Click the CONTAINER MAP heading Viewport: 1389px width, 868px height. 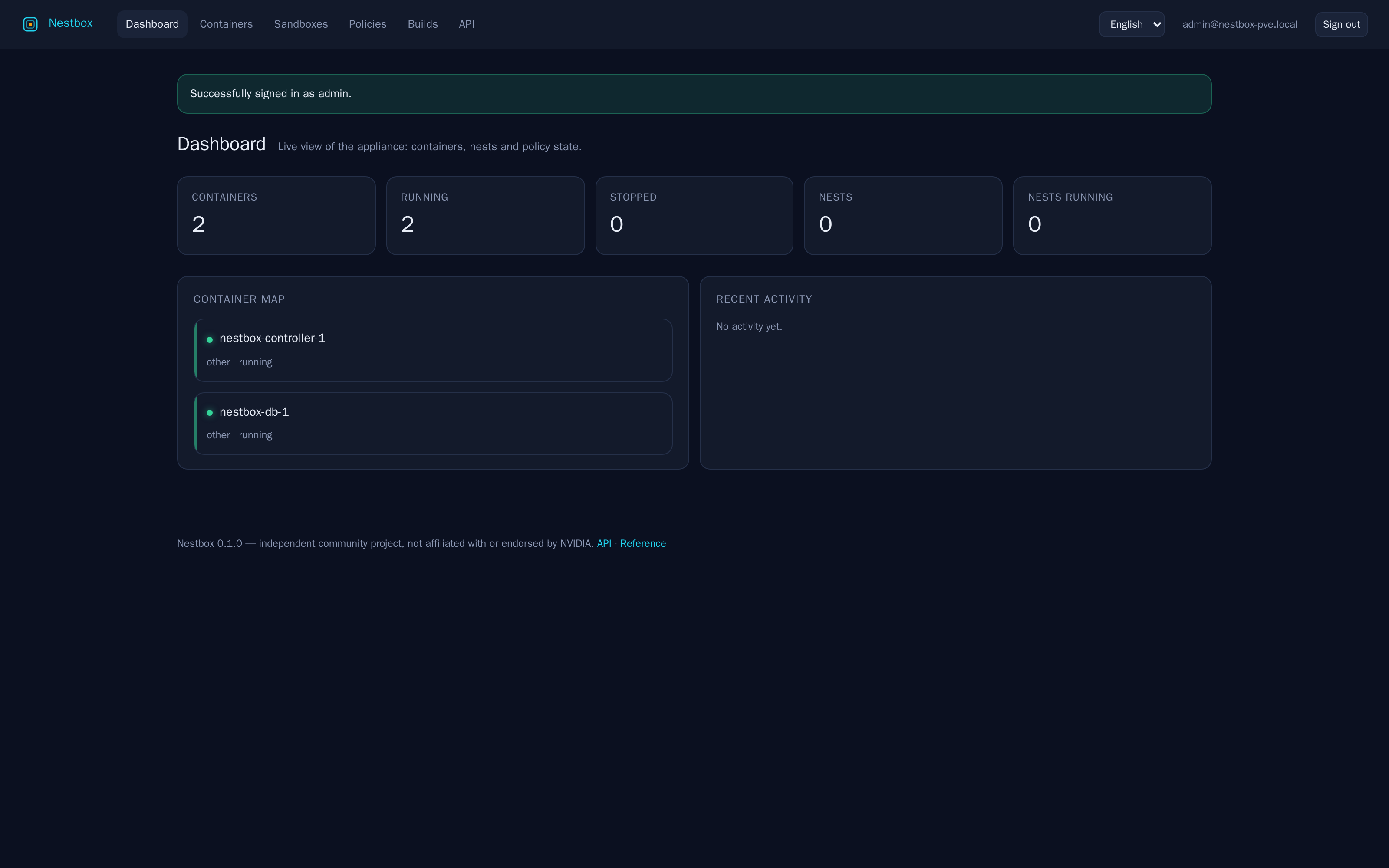(239, 299)
